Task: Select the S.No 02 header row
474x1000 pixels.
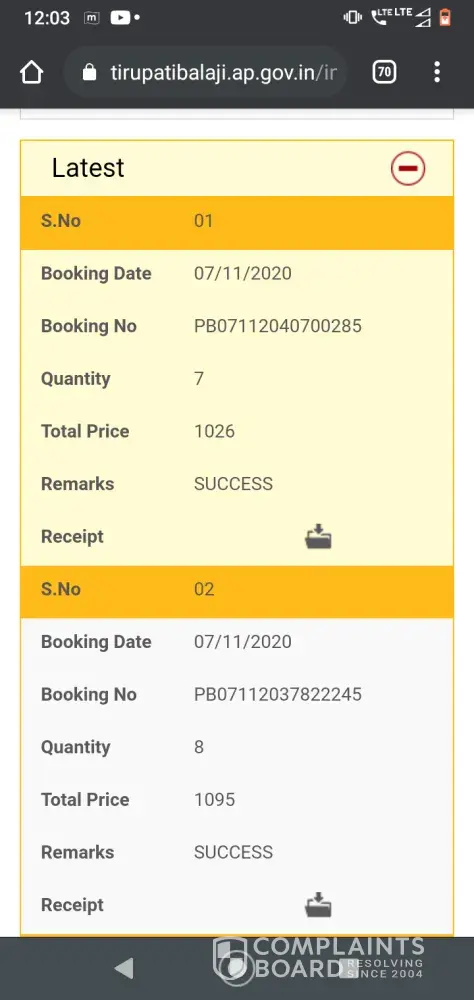Action: point(237,591)
